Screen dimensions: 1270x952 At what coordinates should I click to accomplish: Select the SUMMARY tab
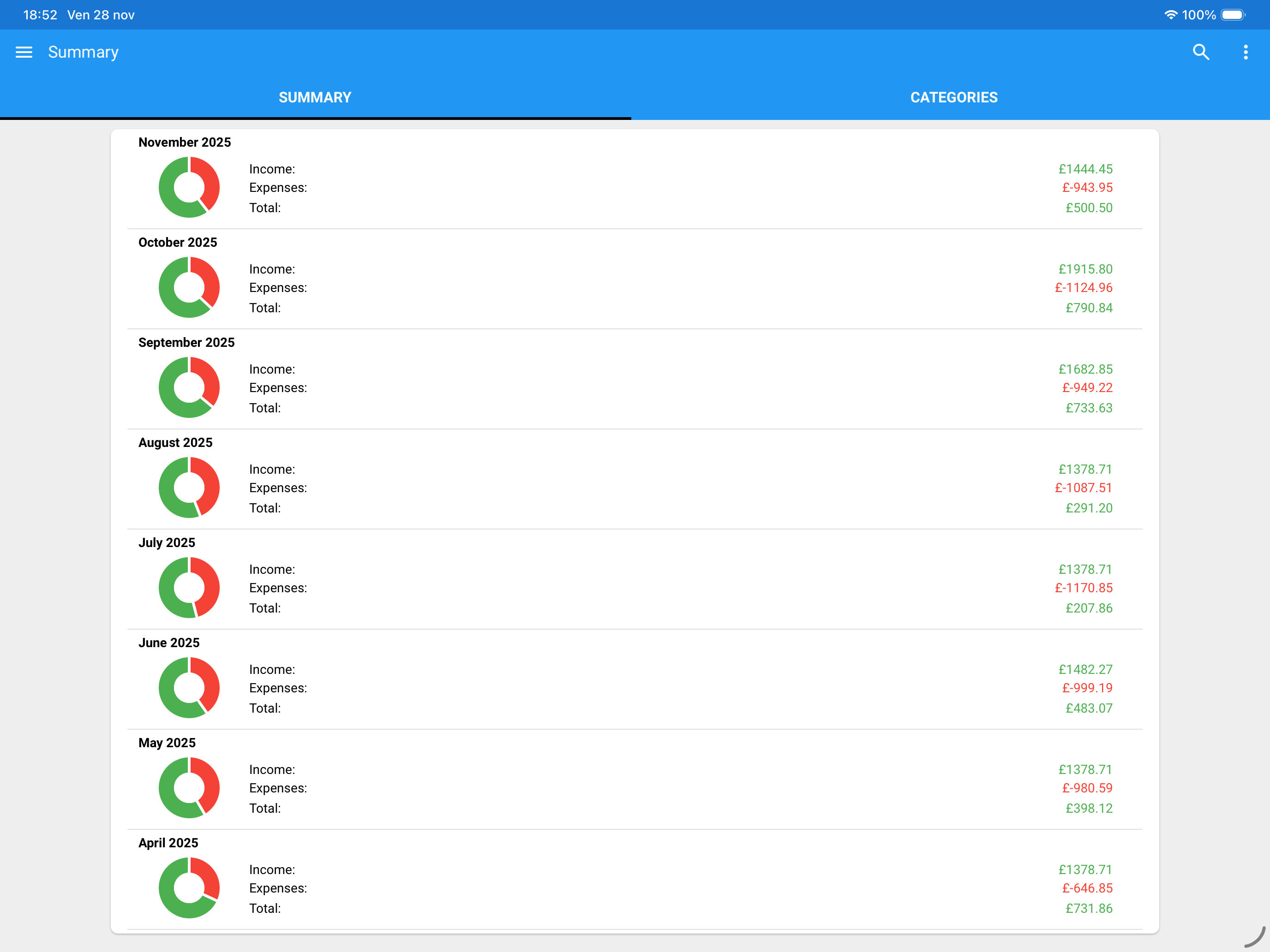click(x=315, y=97)
